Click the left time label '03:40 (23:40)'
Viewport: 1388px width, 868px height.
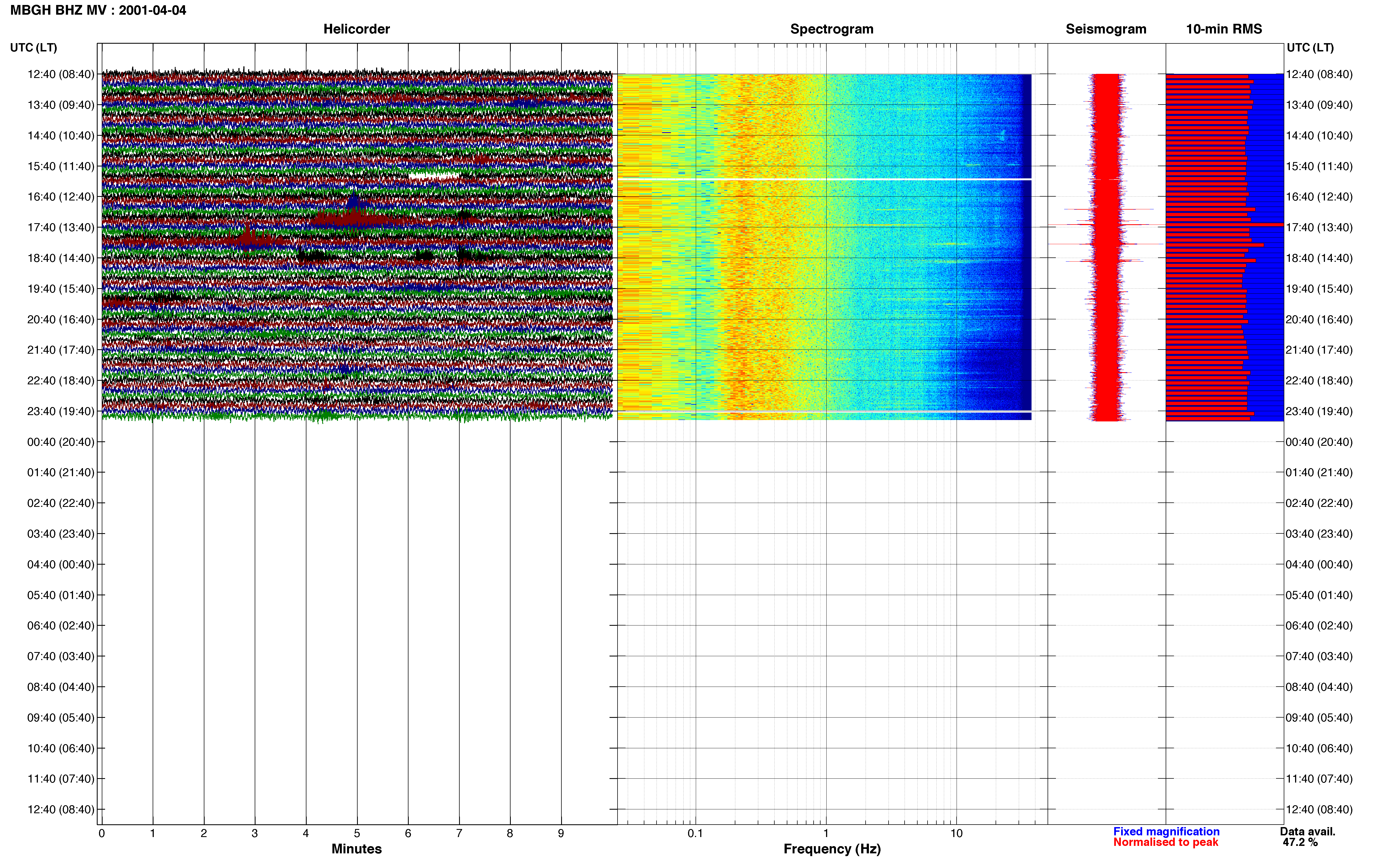(61, 534)
